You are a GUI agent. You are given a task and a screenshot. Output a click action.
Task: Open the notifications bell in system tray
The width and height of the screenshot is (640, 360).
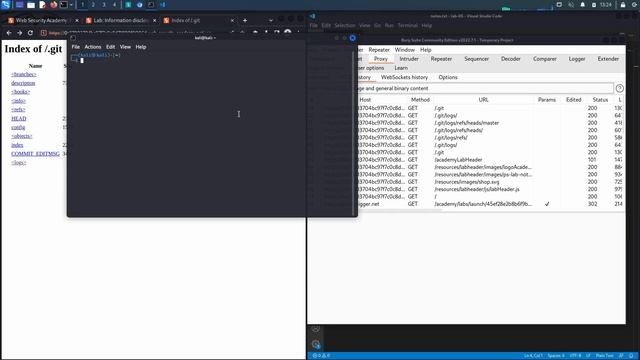coord(582,5)
